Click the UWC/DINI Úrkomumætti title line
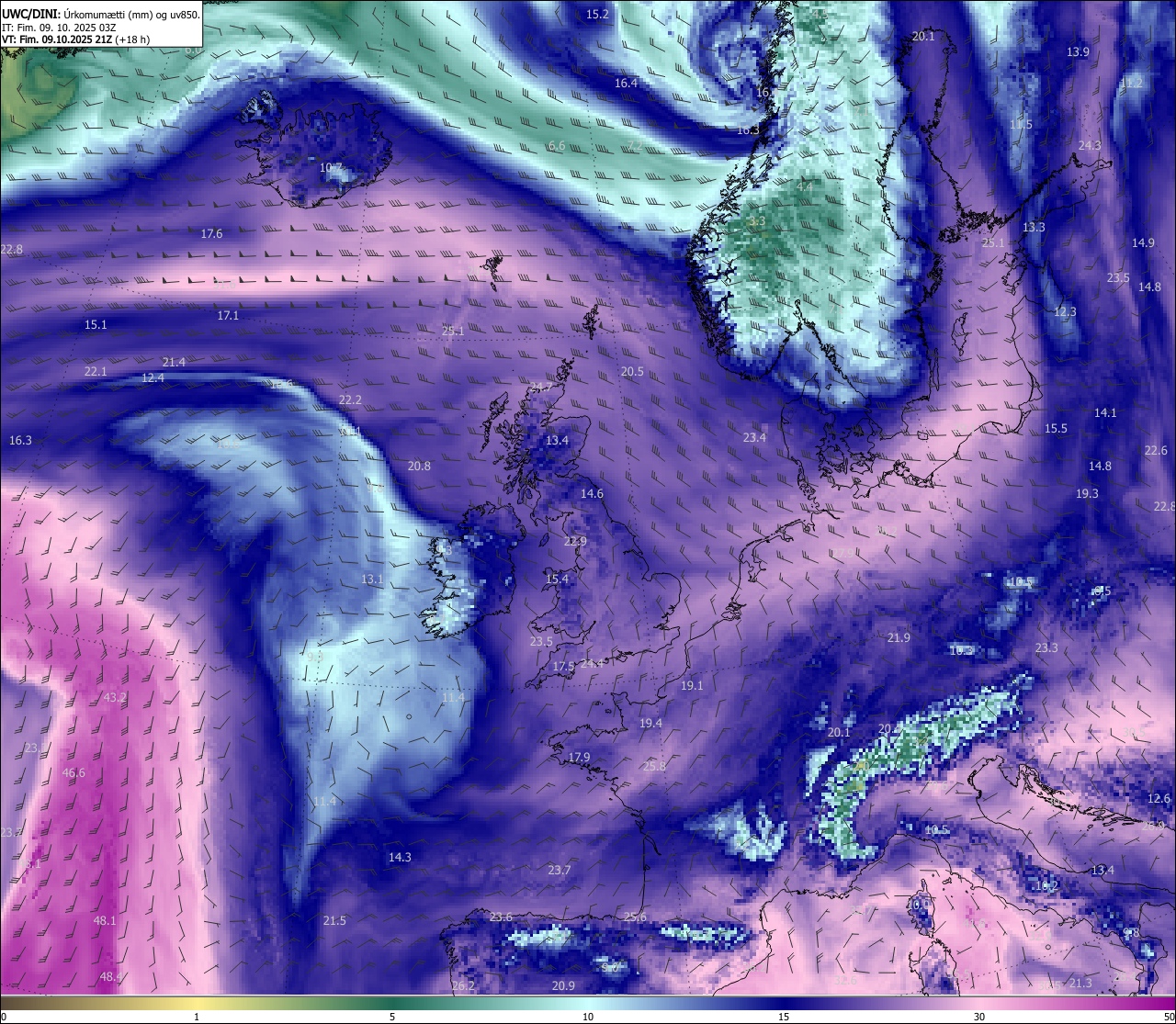Viewport: 1176px width, 1024px height. [x=101, y=14]
